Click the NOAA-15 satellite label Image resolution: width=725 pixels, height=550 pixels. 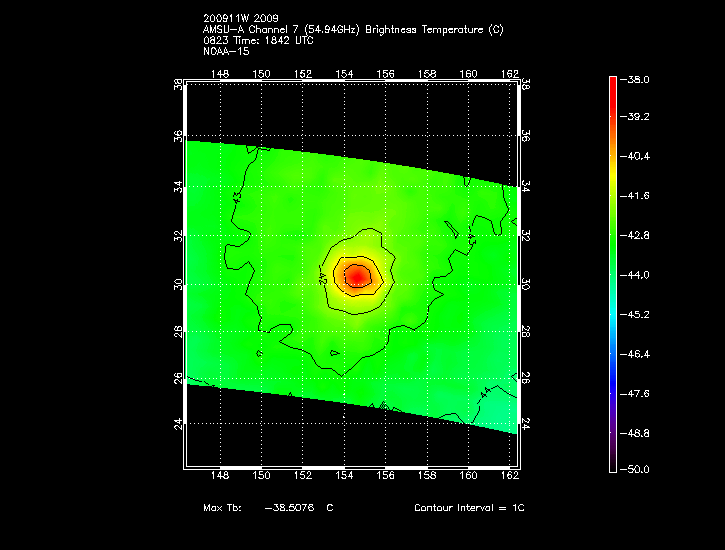(x=225, y=52)
